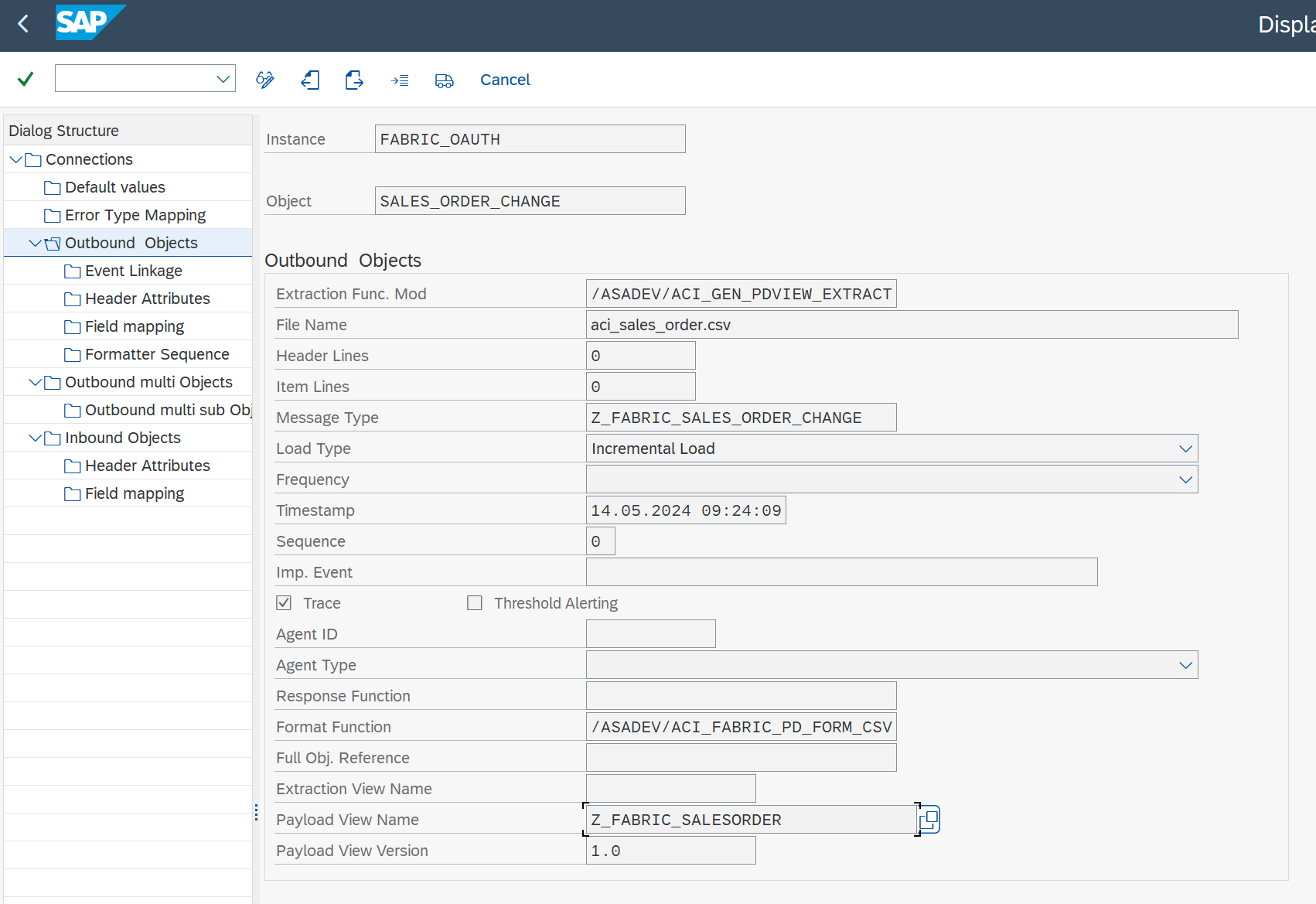The image size is (1316, 904).
Task: Open Field mapping under Outbound Objects
Action: pos(135,326)
